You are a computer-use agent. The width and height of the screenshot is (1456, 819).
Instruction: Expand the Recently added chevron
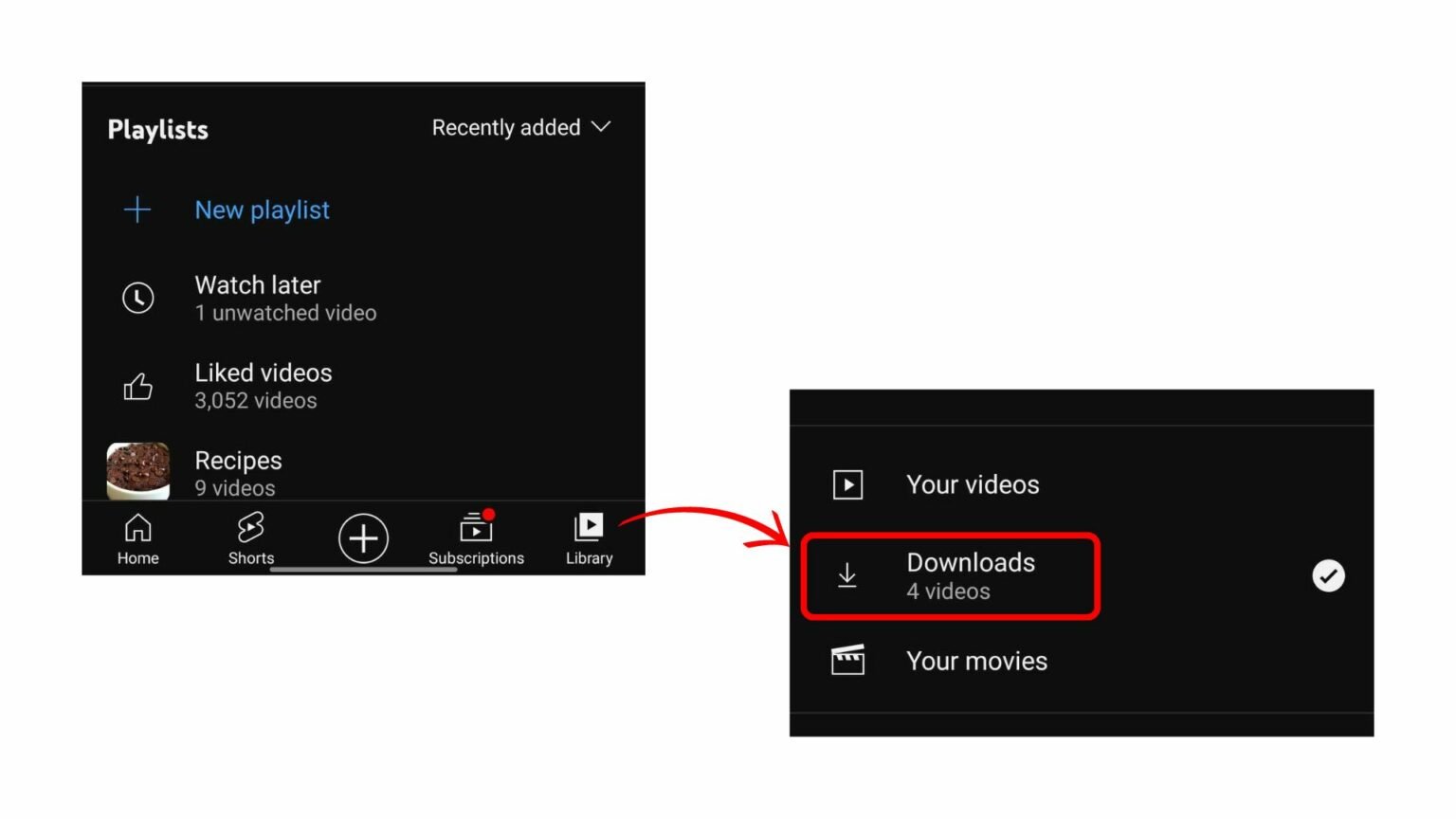point(601,127)
